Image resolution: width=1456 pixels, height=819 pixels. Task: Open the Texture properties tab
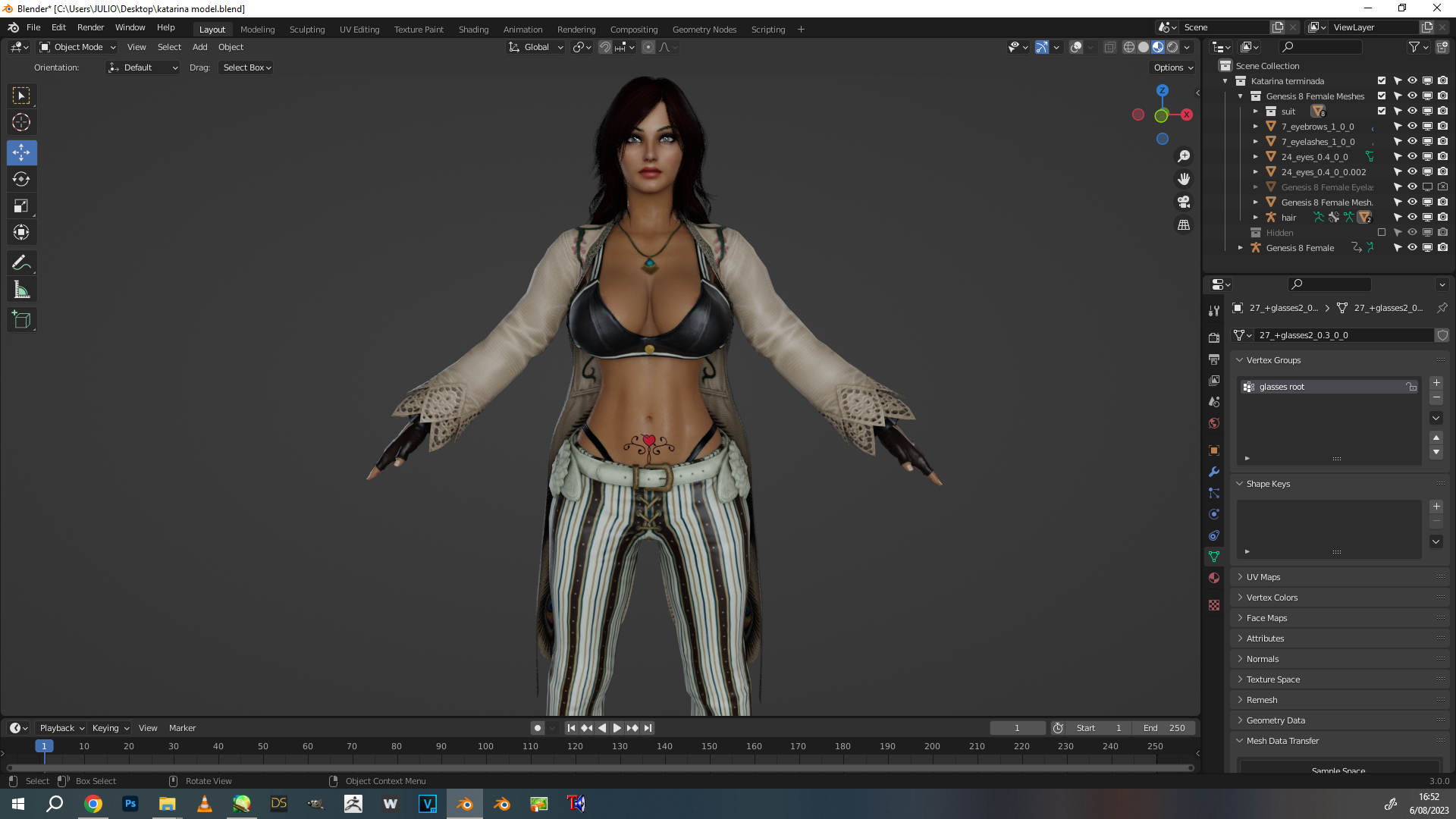tap(1214, 605)
